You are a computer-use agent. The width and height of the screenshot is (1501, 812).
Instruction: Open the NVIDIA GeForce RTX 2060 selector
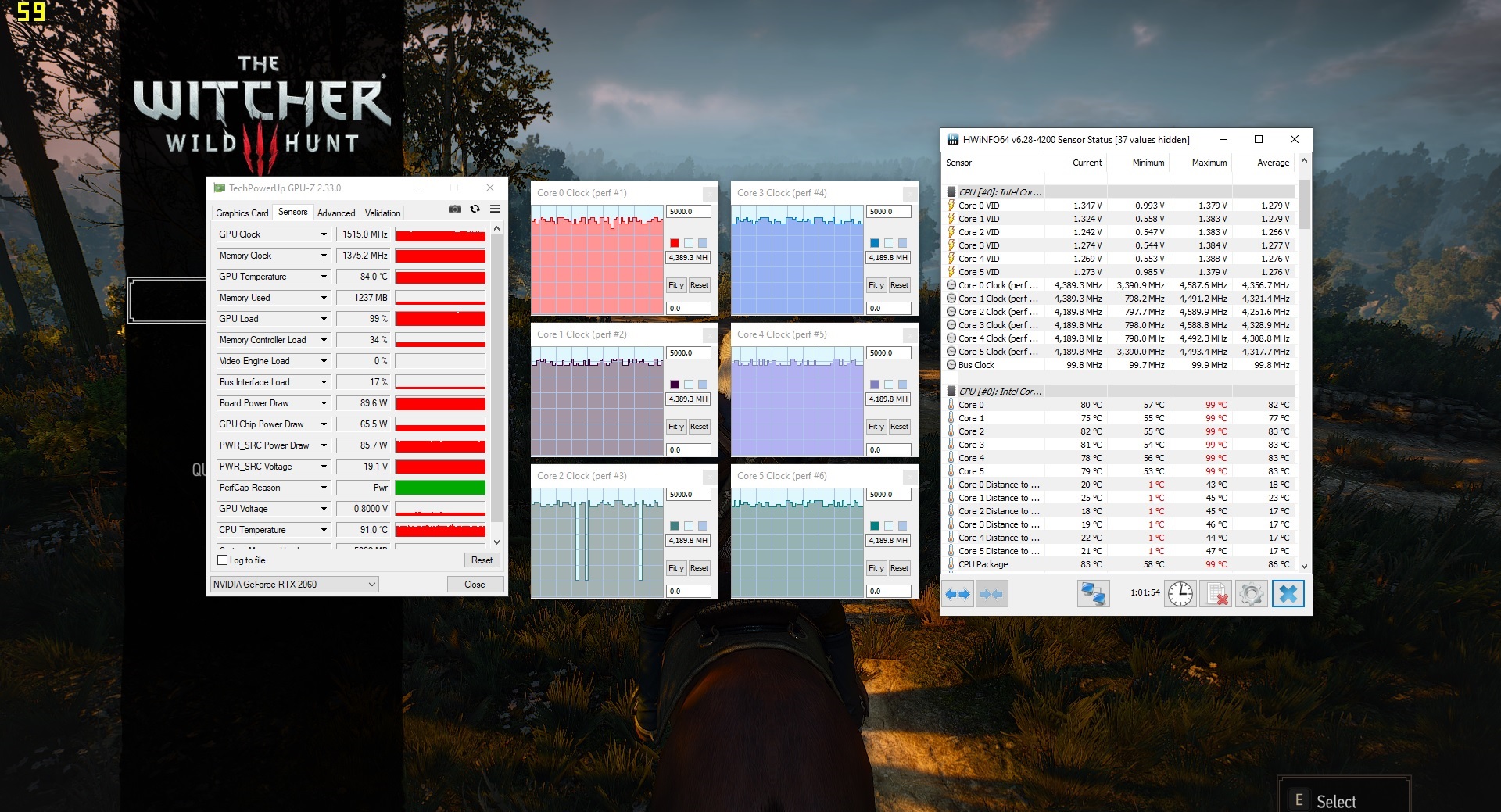click(295, 585)
